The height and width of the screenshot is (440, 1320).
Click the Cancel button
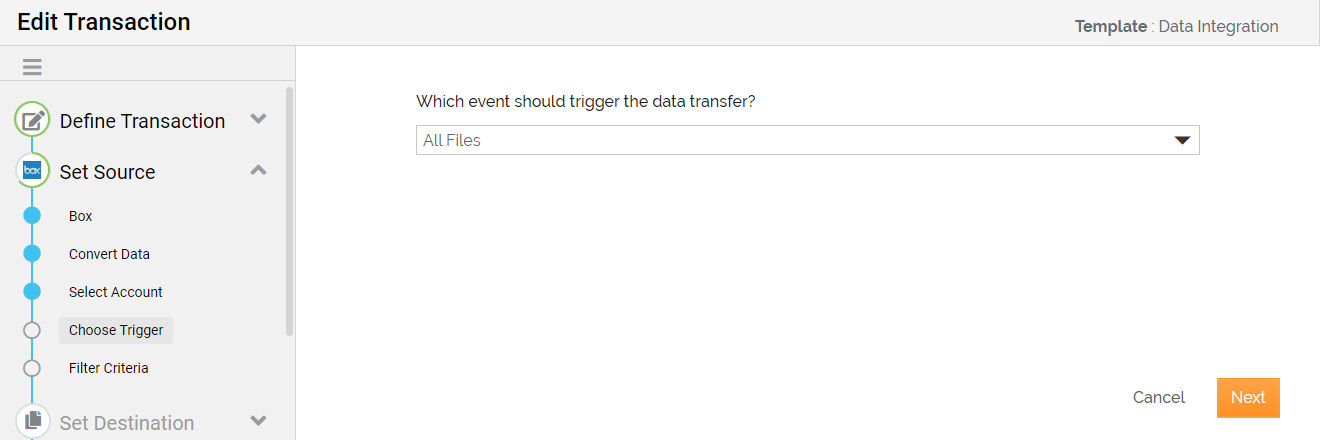point(1159,397)
